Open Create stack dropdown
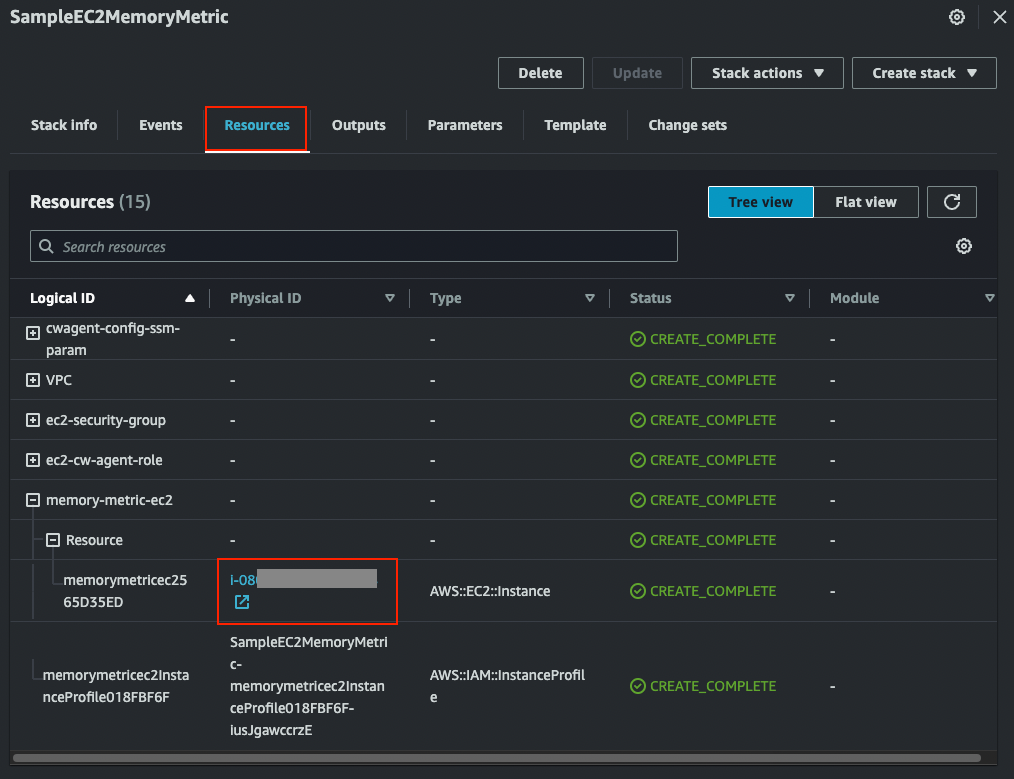Image resolution: width=1014 pixels, height=779 pixels. click(x=924, y=73)
